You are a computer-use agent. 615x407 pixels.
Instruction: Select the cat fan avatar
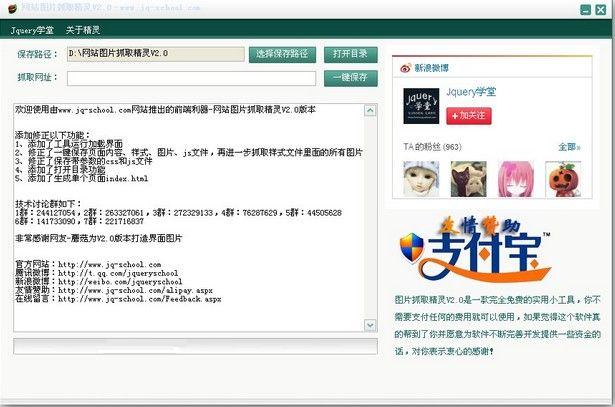[x=468, y=179]
